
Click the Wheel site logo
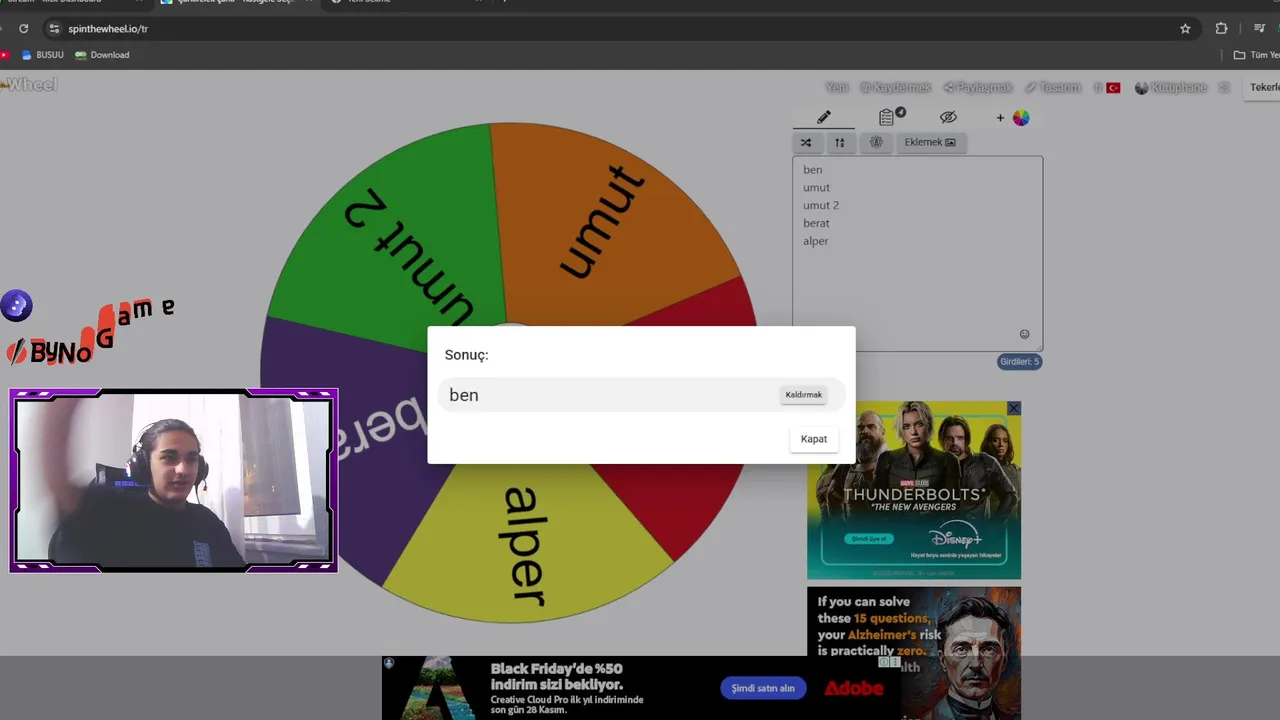tap(29, 85)
